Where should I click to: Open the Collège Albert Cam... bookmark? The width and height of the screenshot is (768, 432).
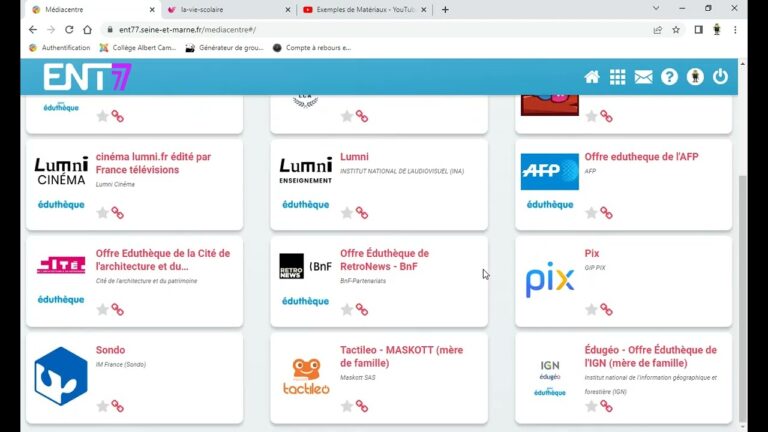[138, 48]
